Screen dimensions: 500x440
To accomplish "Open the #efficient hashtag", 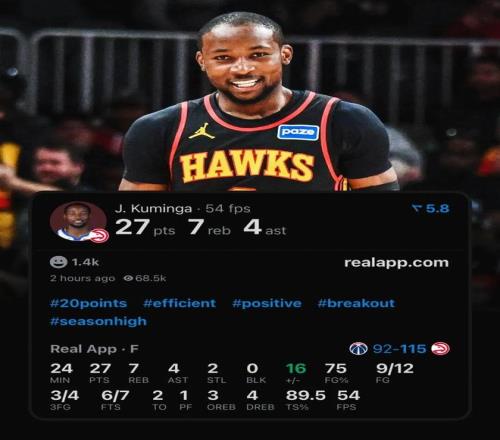I will tap(180, 303).
